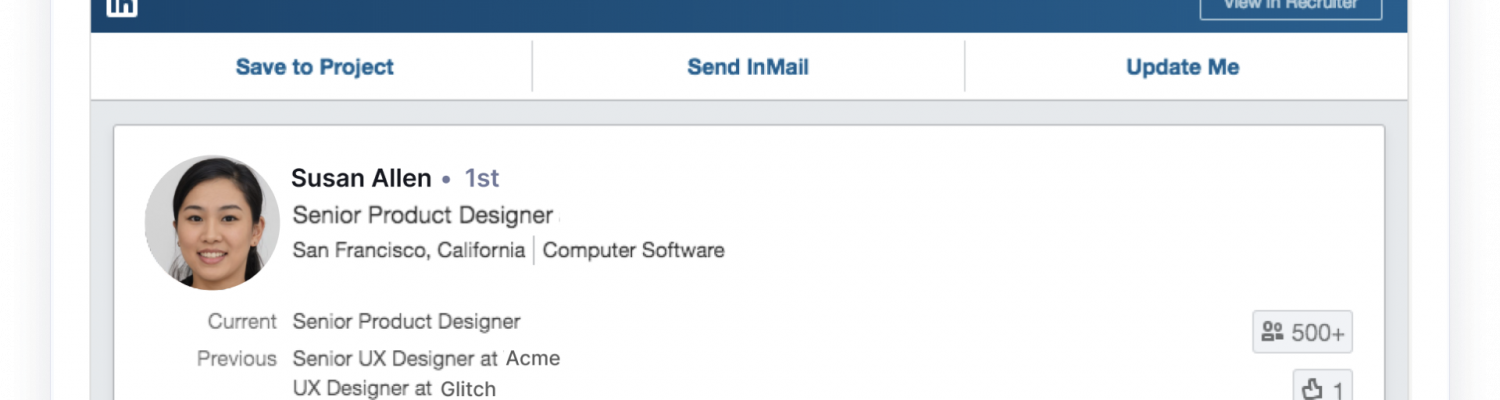Click the 1st degree connection badge

point(481,178)
